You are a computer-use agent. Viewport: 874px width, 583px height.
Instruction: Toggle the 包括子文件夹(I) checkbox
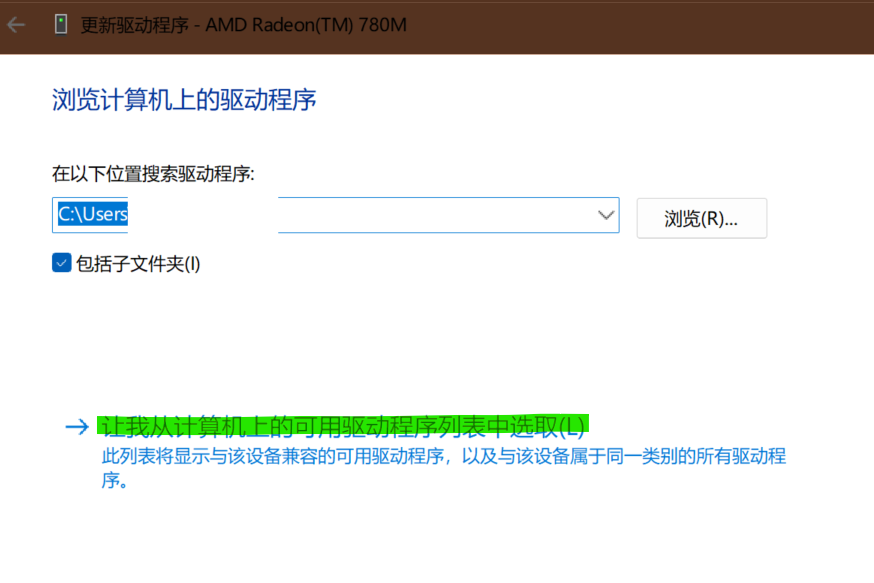coord(61,263)
